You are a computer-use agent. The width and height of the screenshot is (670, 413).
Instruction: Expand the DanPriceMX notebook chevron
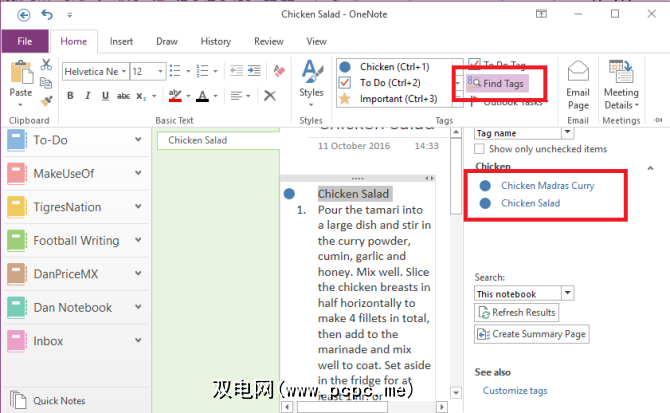click(138, 273)
